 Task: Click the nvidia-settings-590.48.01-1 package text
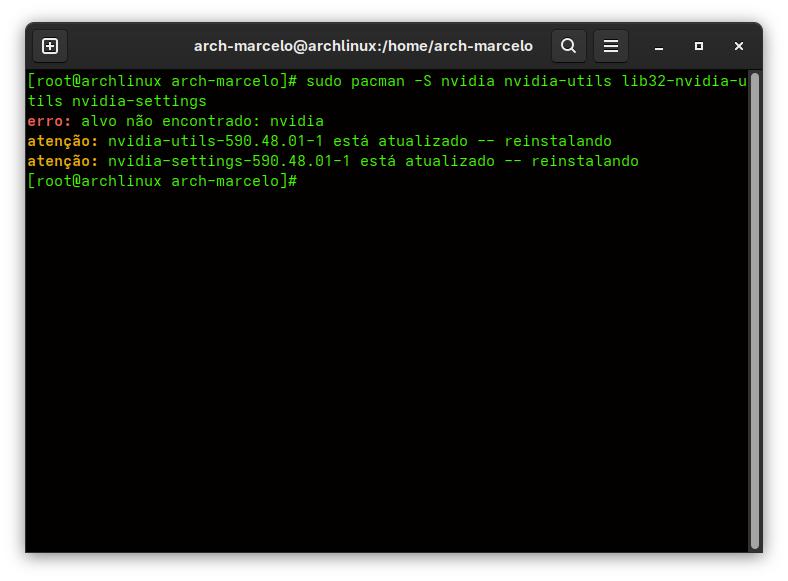tap(228, 161)
